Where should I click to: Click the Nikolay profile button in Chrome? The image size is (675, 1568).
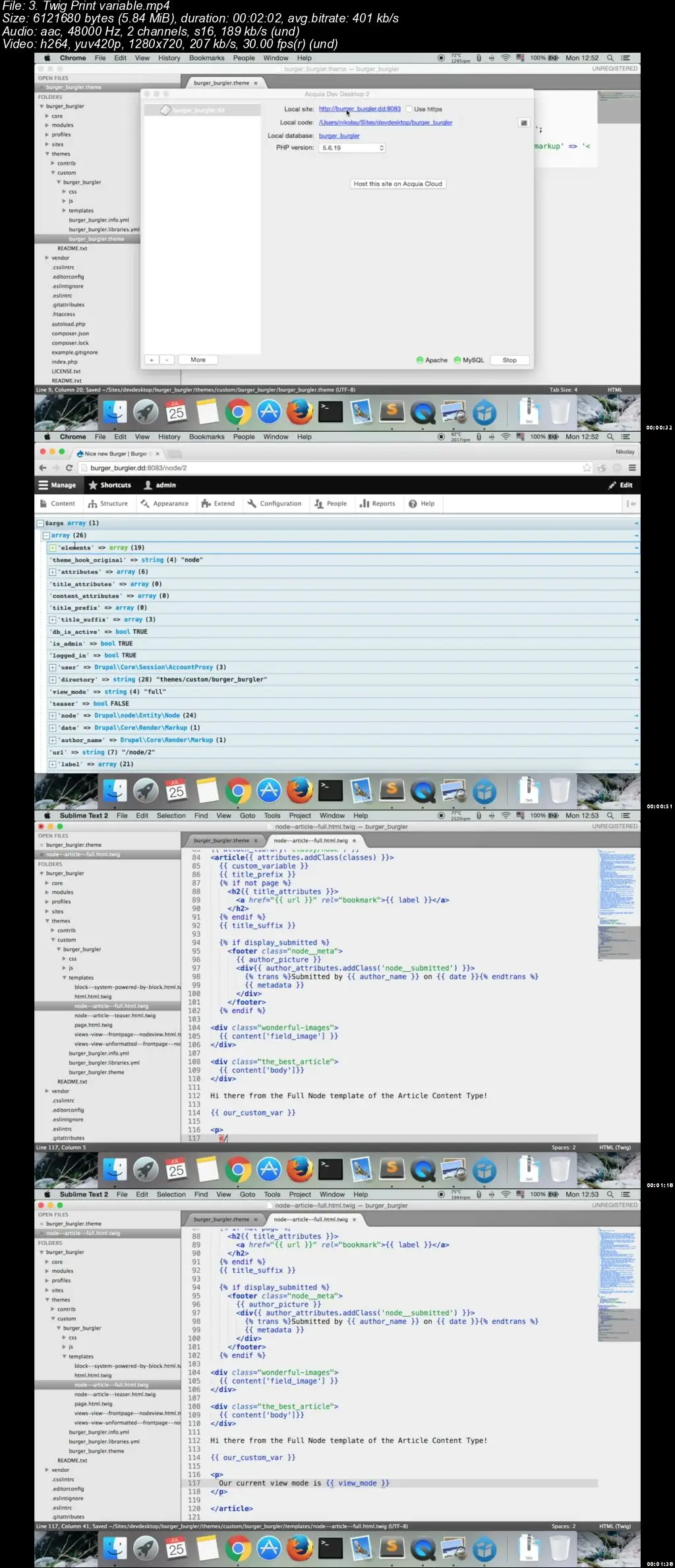click(x=625, y=452)
